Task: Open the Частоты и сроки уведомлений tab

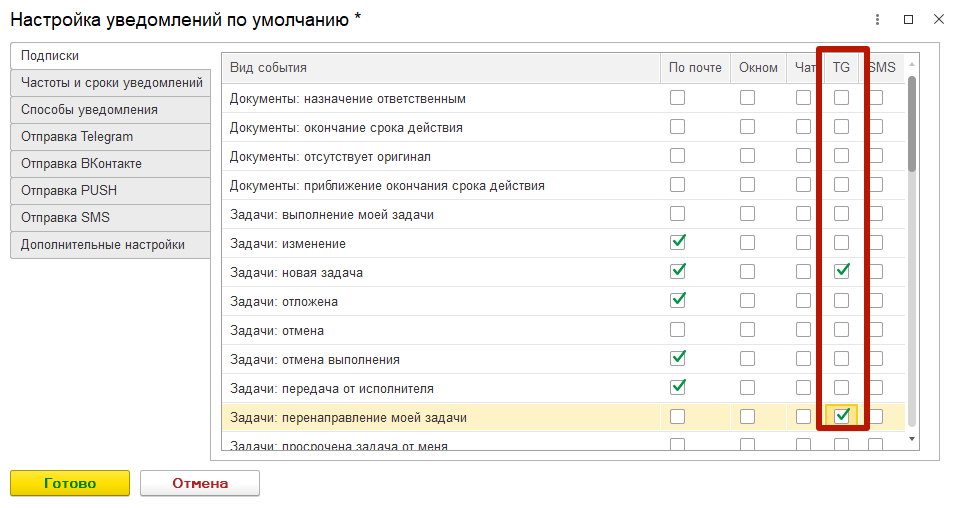Action: point(111,82)
